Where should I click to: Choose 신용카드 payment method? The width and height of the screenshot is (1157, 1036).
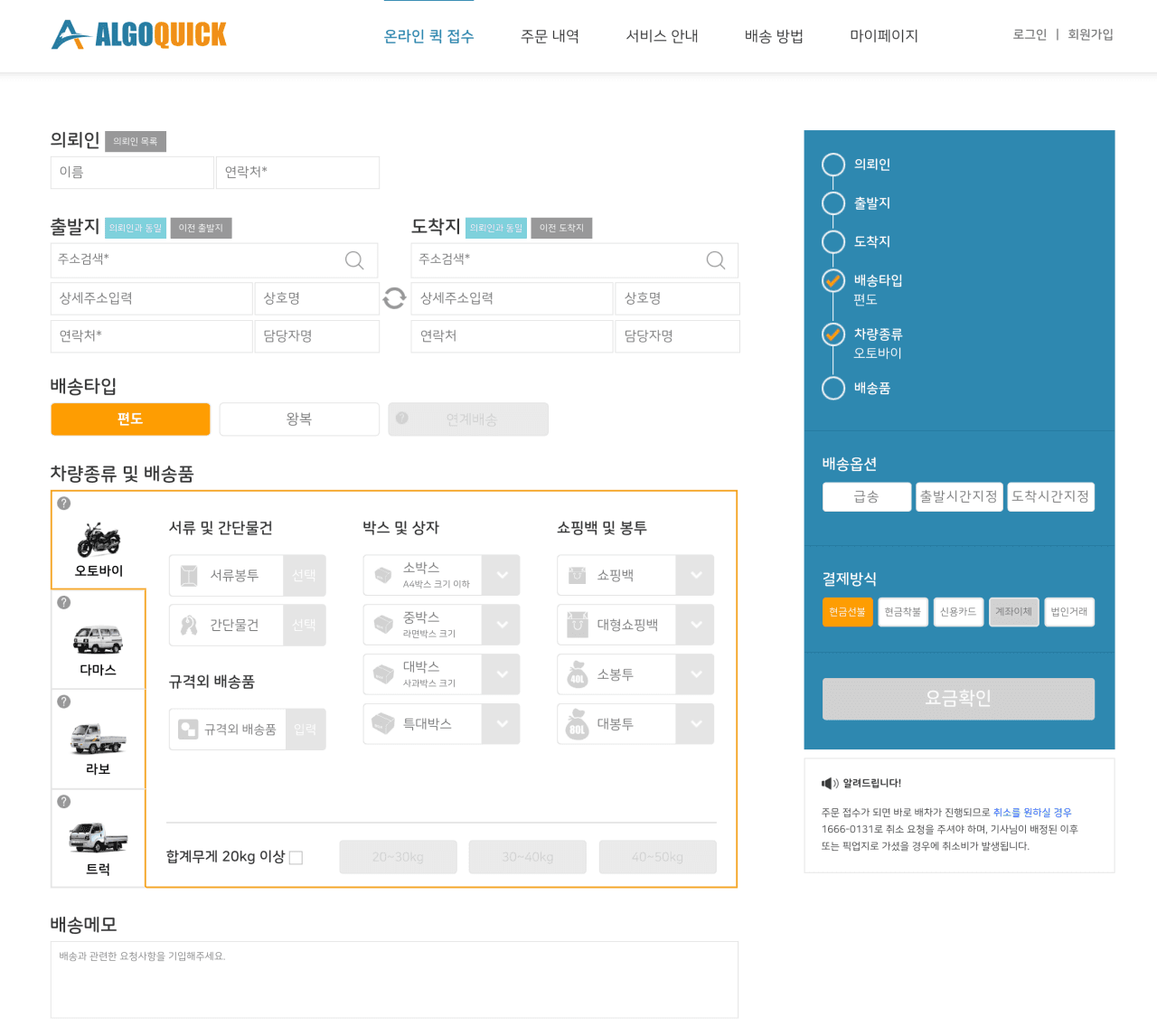pos(958,612)
